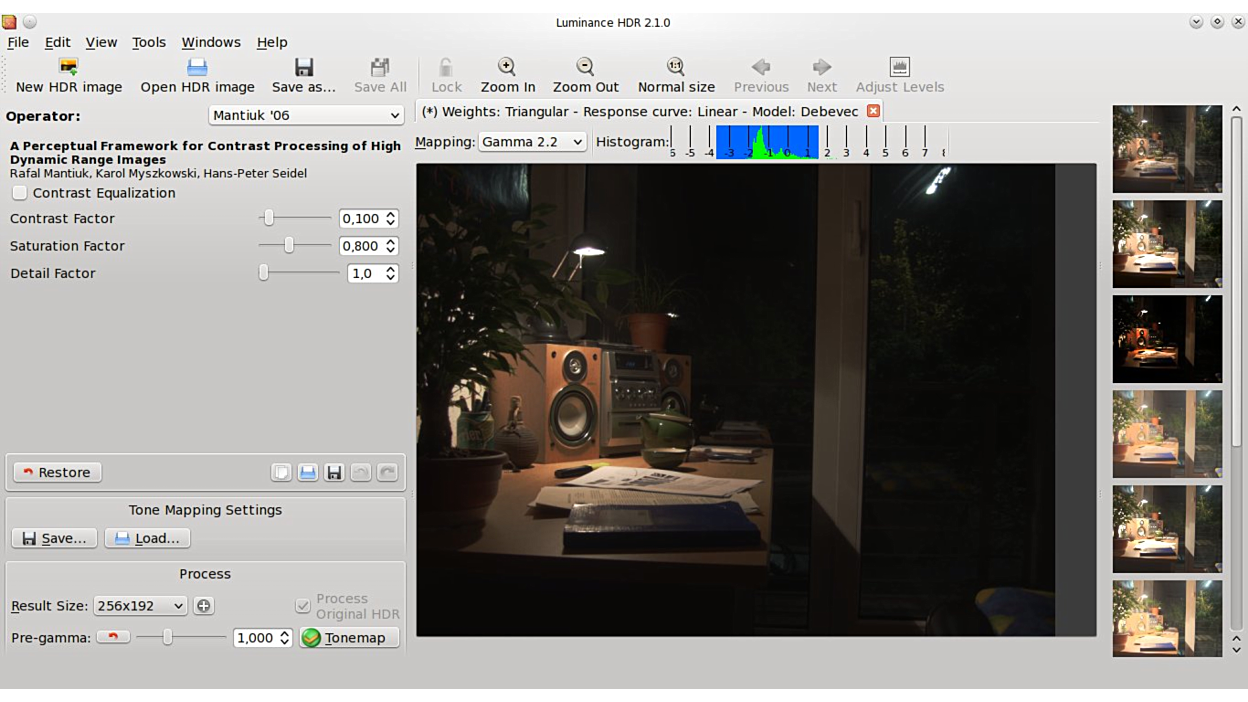Screen dimensions: 1248x702
Task: Expand the Operator dropdown showing Mantiuk '06
Action: 305,115
